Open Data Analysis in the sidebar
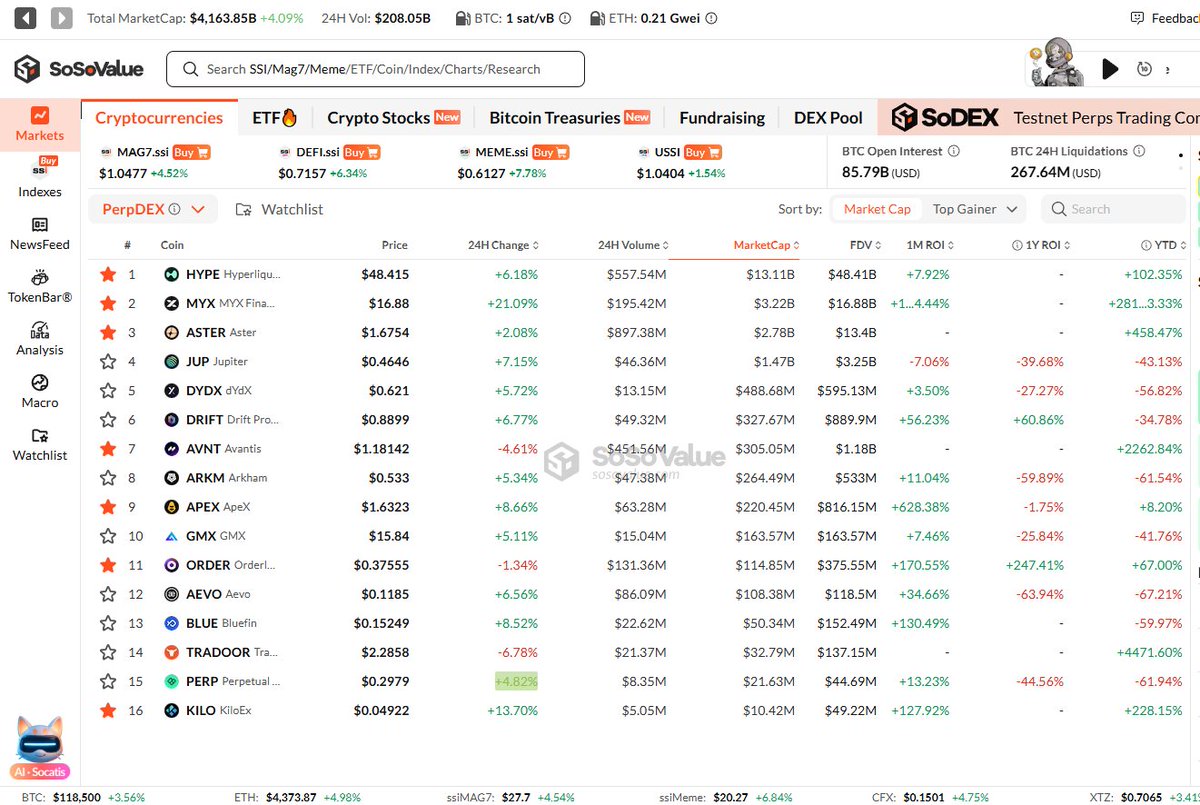 [x=40, y=339]
